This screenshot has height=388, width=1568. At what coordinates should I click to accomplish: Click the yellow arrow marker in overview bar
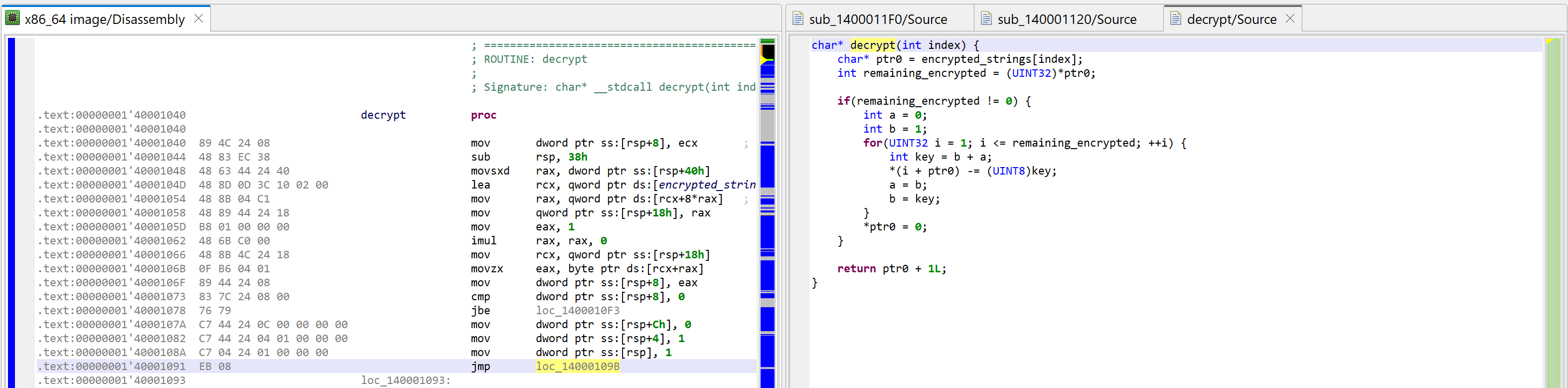[x=765, y=60]
